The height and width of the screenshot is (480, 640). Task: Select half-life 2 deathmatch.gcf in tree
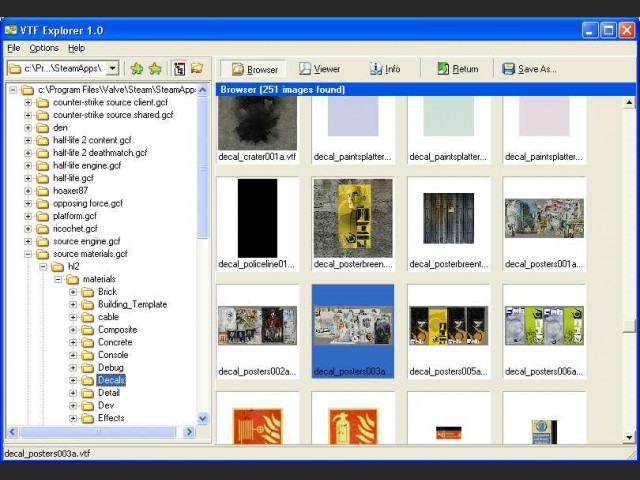(100, 153)
